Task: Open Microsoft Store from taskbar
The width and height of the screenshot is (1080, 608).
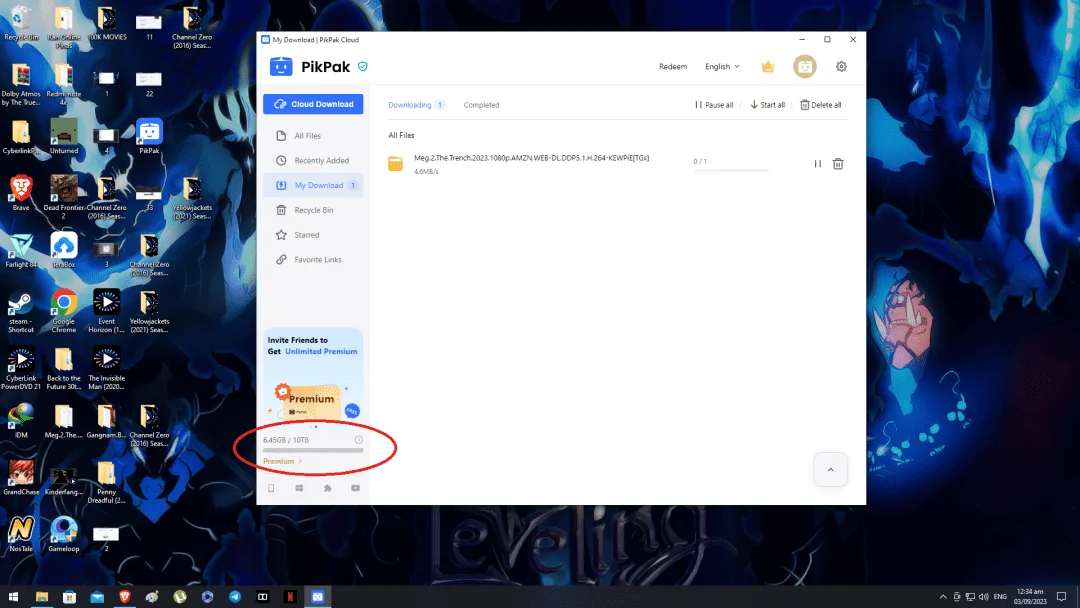Action: (70, 597)
